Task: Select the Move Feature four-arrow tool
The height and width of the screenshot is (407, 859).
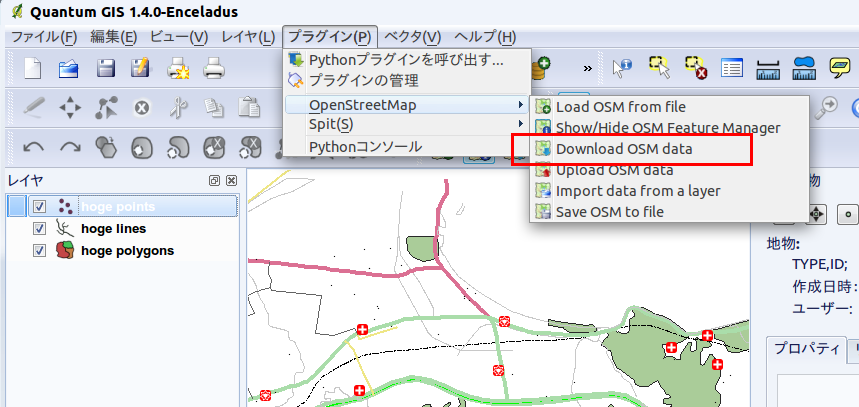Action: (x=70, y=108)
